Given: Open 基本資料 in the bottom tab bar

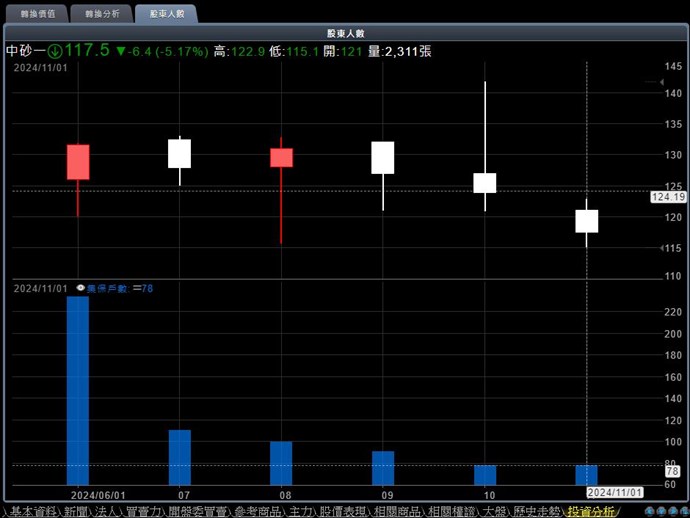Looking at the screenshot, I should (33, 511).
